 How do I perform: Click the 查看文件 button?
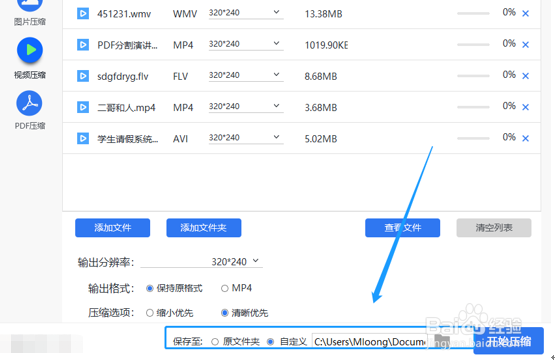point(402,228)
